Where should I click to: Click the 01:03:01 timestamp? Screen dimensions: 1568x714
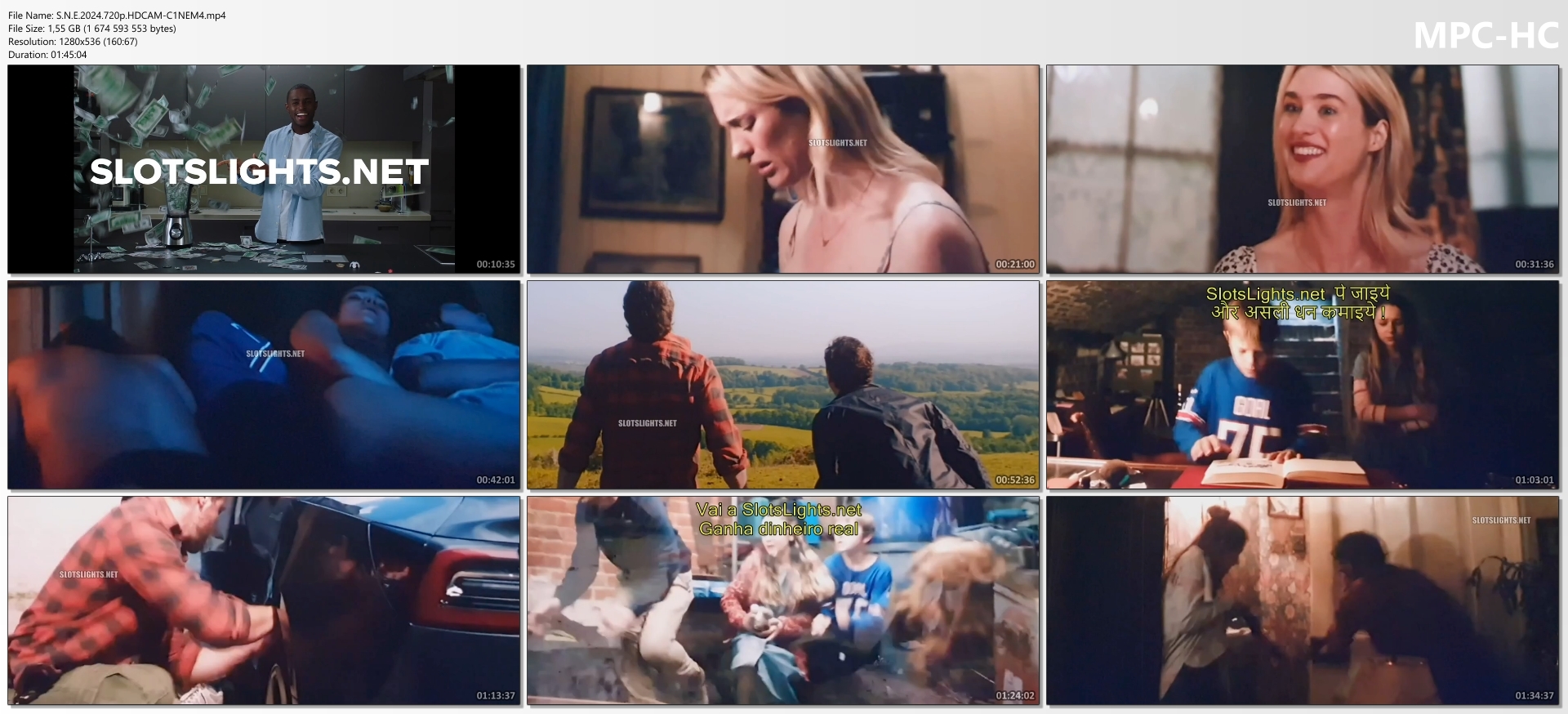(1535, 480)
